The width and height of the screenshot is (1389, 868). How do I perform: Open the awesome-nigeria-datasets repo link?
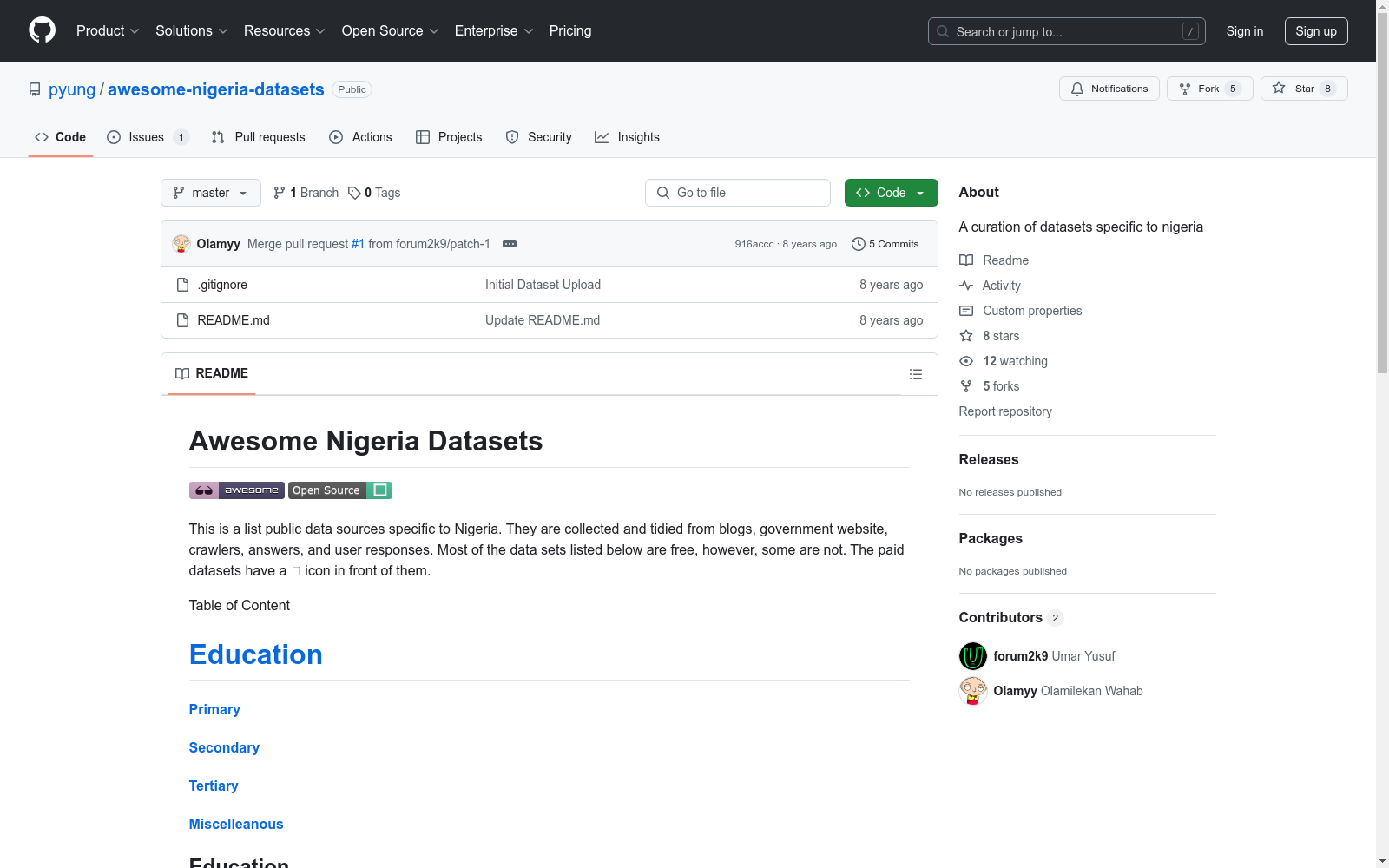pos(216,89)
